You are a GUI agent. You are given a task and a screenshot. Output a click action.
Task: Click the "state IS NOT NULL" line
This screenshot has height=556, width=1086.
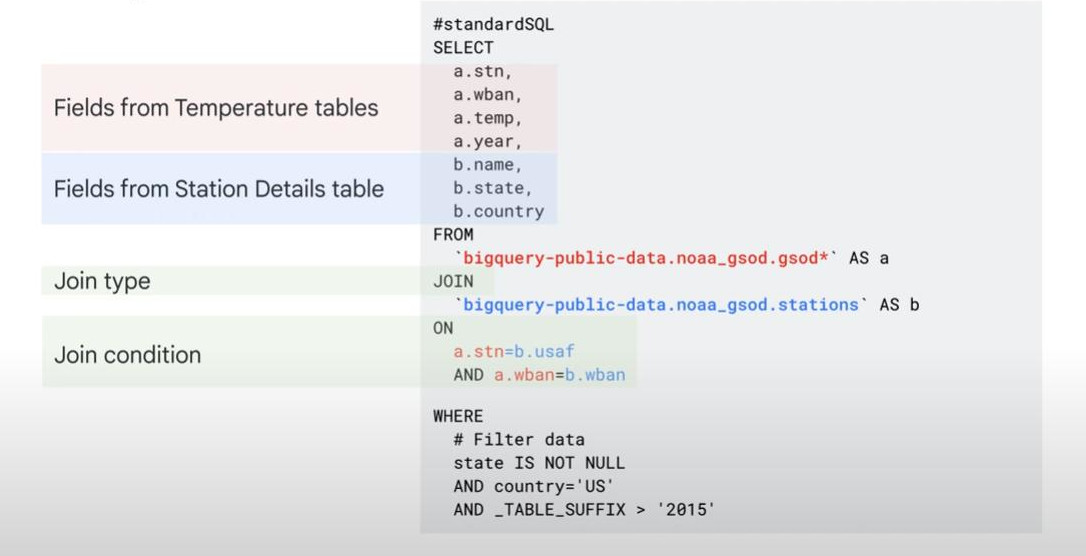click(538, 463)
